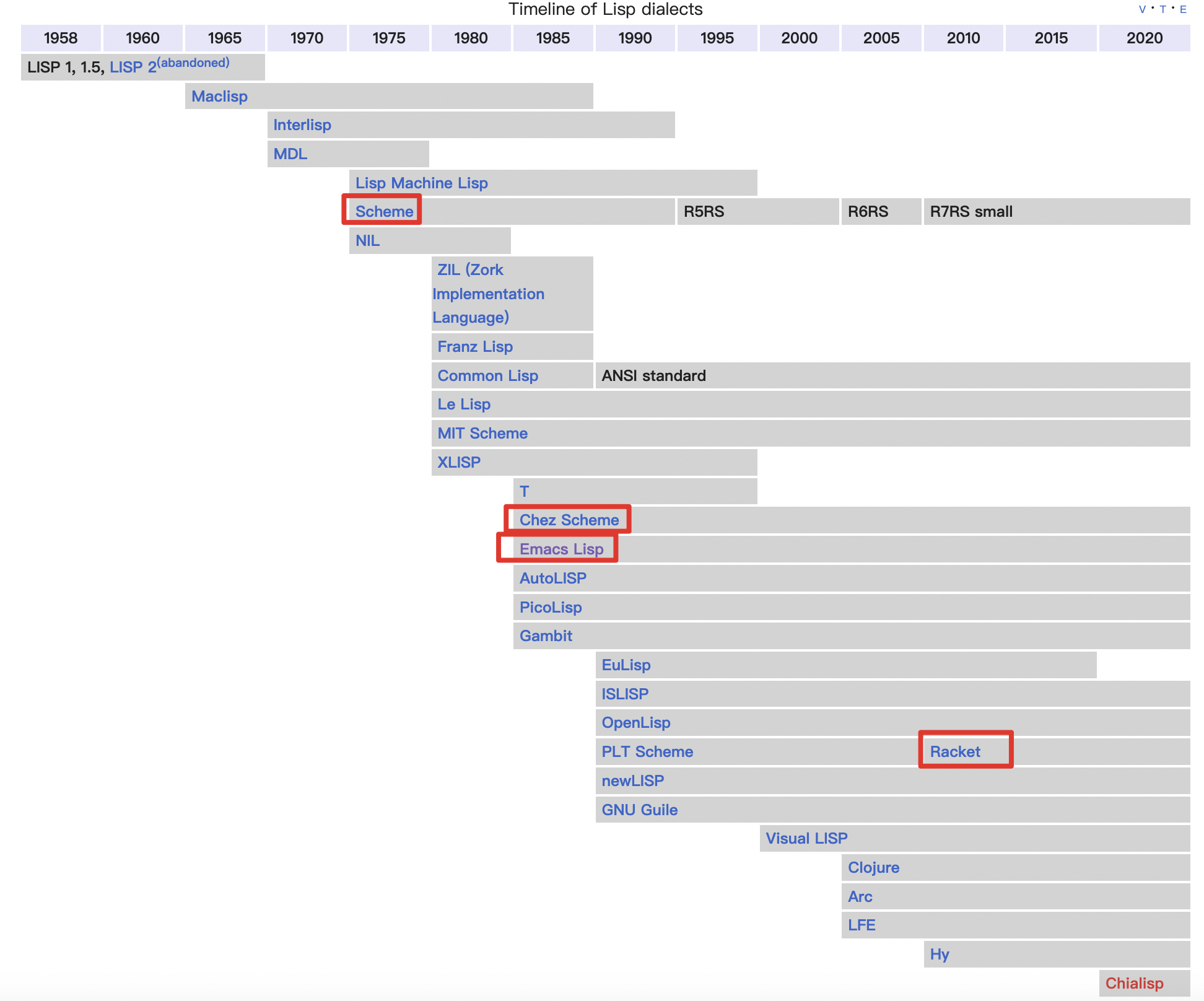Click the T talk template link

click(1163, 9)
